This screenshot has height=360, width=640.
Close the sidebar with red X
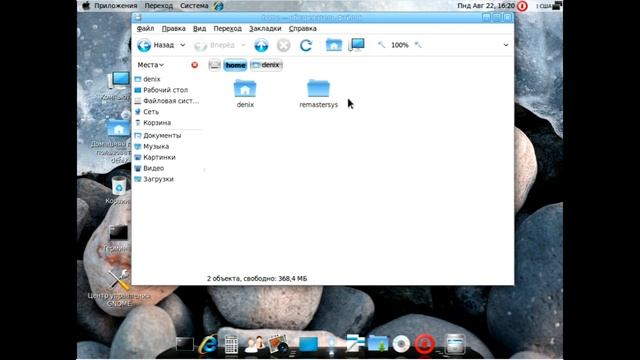point(195,65)
